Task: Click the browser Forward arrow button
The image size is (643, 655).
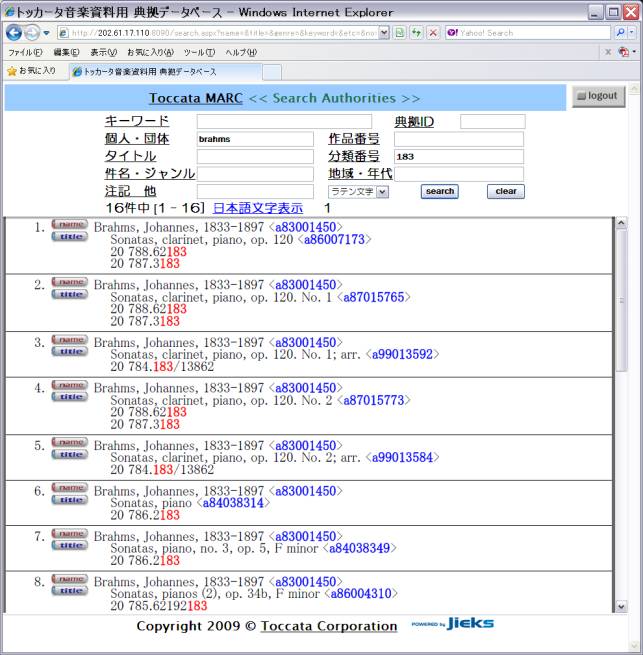Action: point(32,33)
